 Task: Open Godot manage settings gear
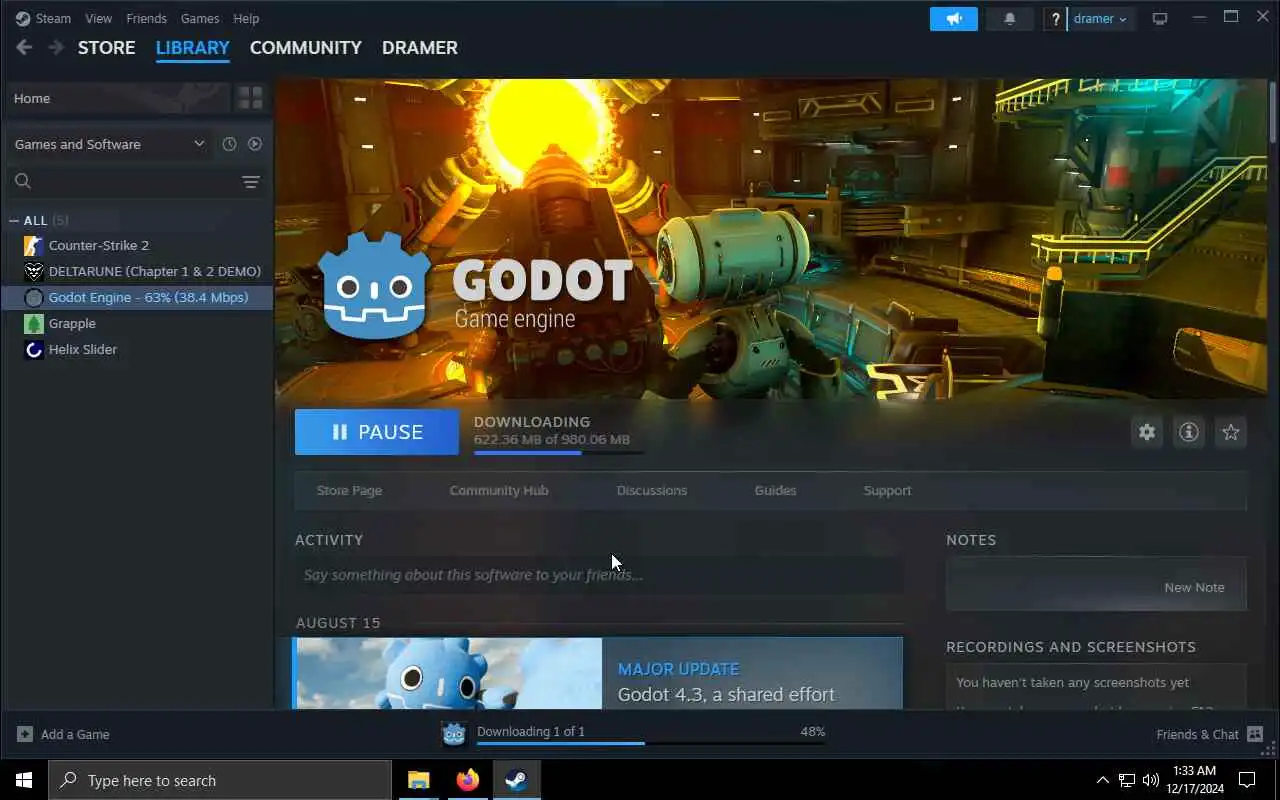coord(1147,432)
